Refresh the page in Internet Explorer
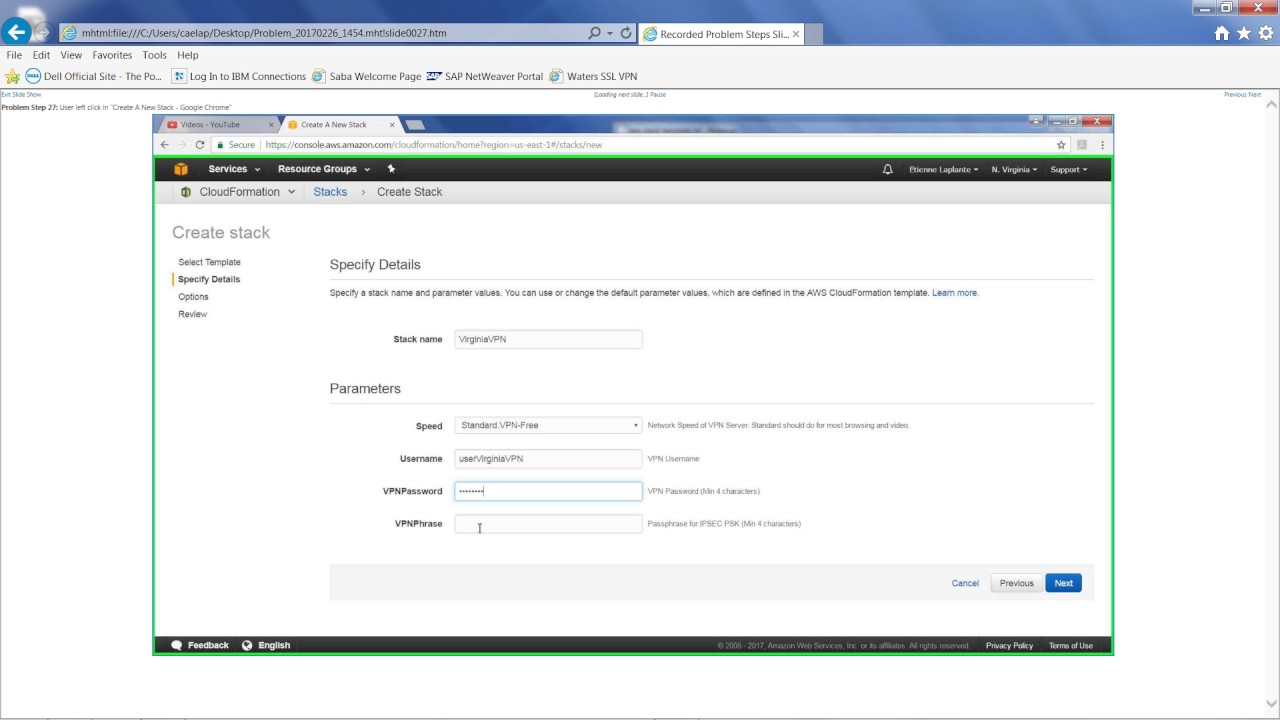Viewport: 1280px width, 720px height. click(626, 33)
